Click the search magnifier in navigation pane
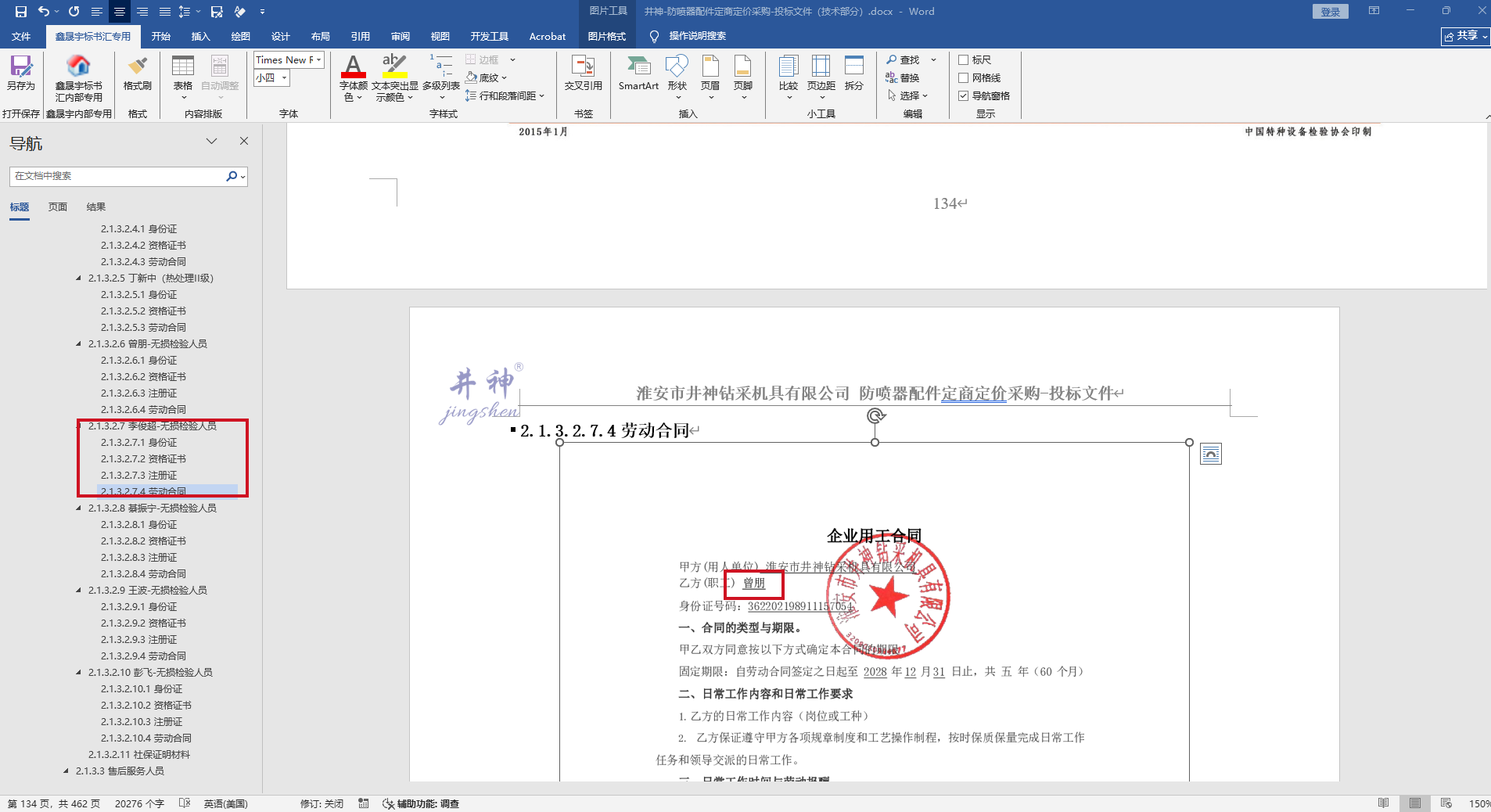This screenshot has width=1491, height=812. click(232, 176)
